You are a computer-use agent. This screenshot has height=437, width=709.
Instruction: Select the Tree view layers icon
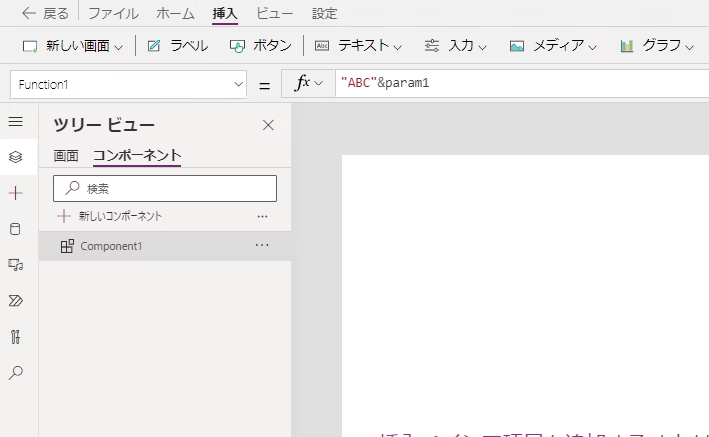pos(15,157)
